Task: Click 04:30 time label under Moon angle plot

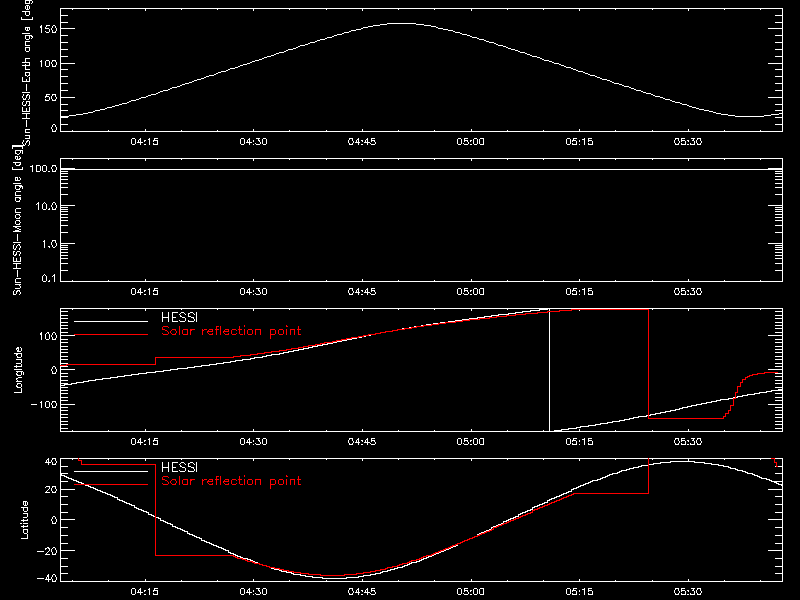Action: pos(253,291)
